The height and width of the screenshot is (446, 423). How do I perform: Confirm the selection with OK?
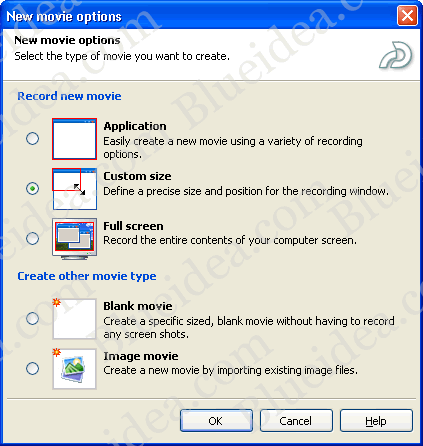pos(216,421)
